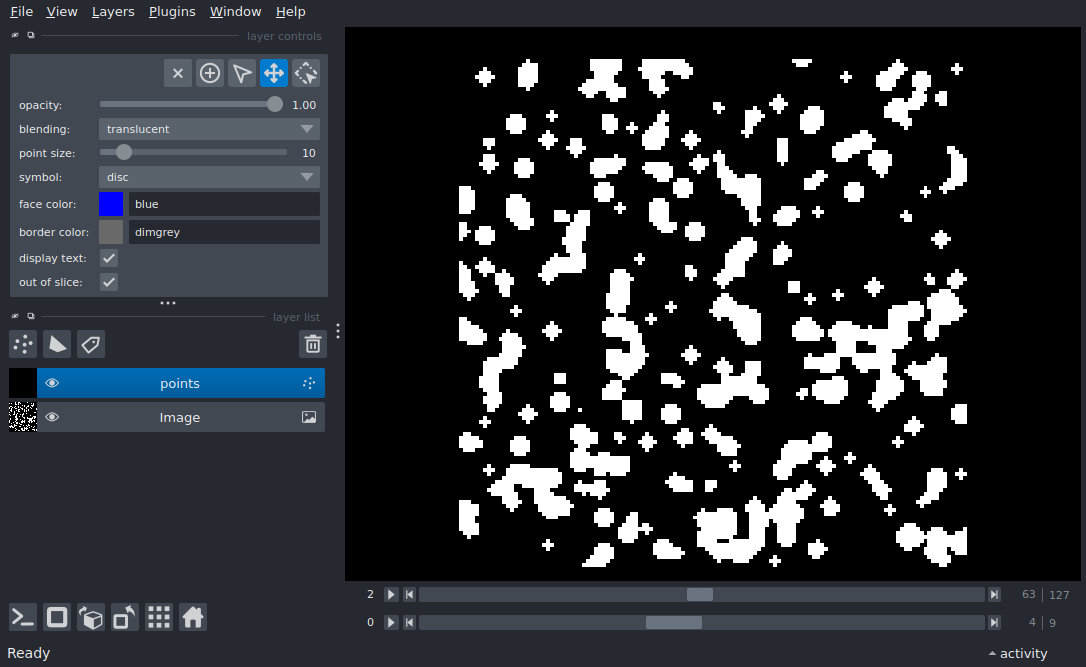Expand the activity panel
Image resolution: width=1086 pixels, height=667 pixels.
coord(1017,653)
